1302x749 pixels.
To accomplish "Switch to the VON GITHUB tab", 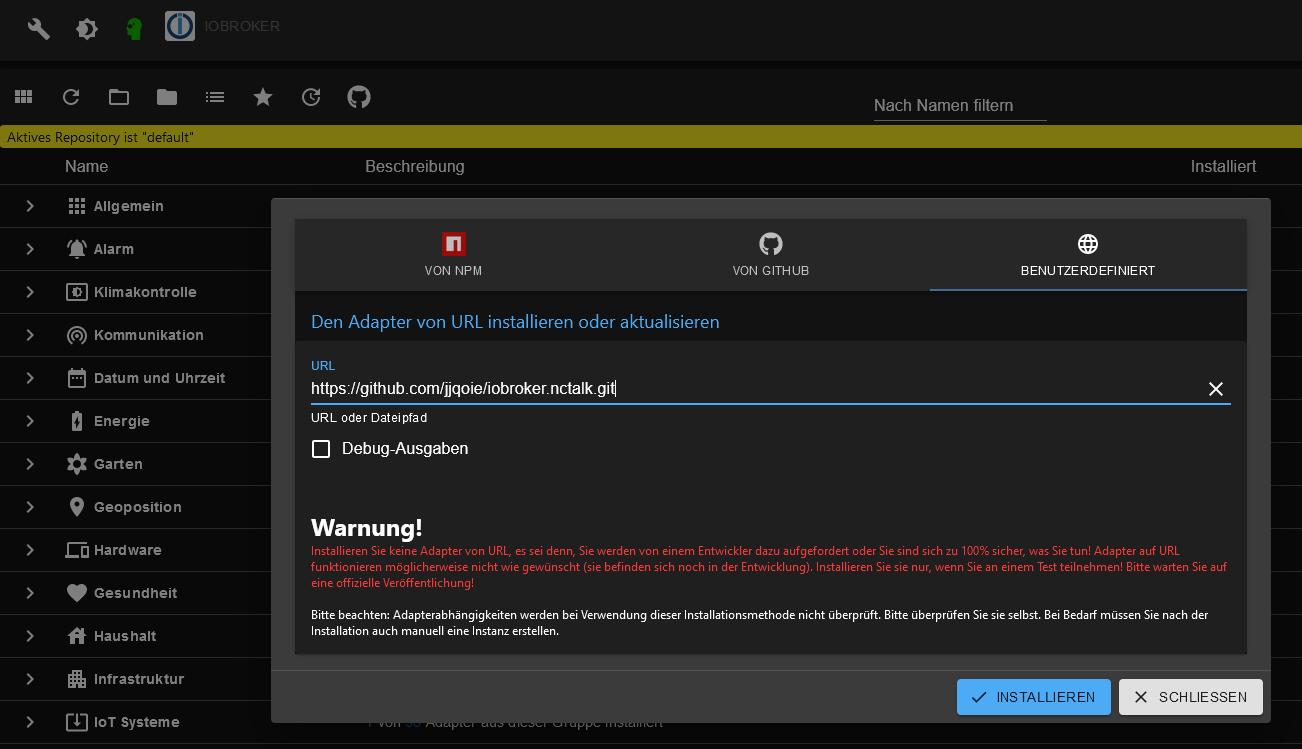I will tap(771, 255).
